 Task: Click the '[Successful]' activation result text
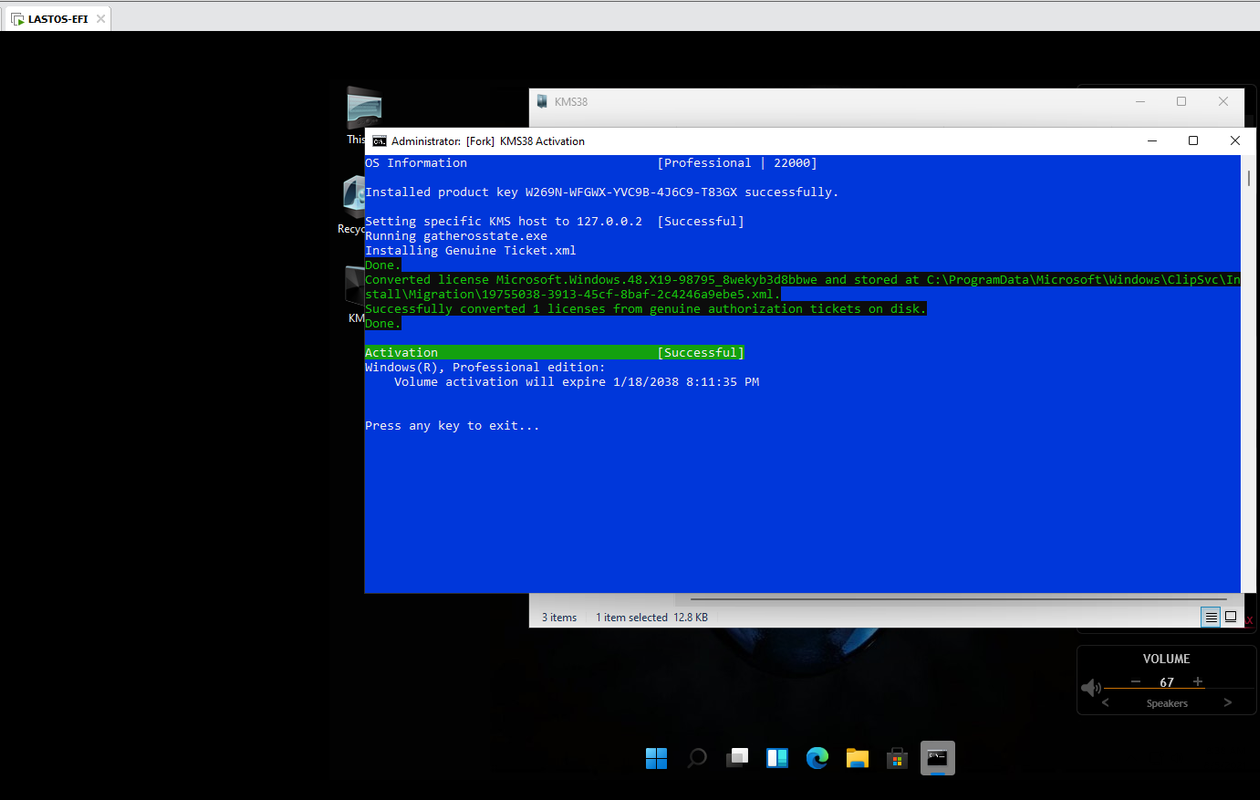point(701,353)
